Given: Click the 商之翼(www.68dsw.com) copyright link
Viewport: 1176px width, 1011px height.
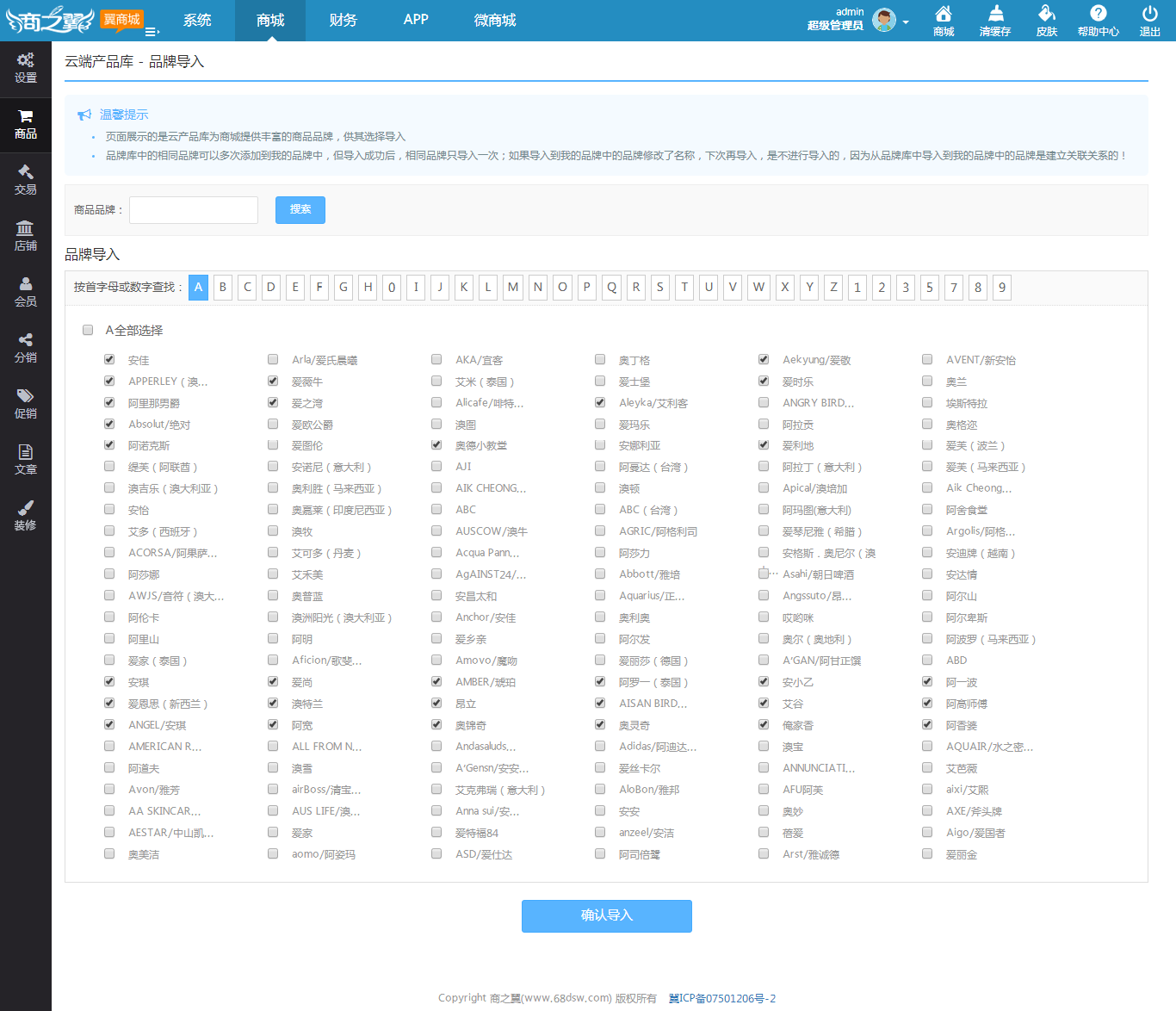Looking at the screenshot, I should [551, 998].
